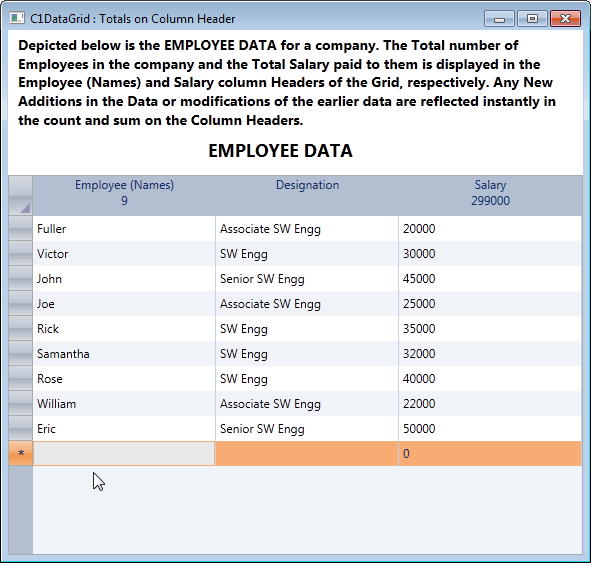Select the William row header
This screenshot has height=563, width=591.
[21, 403]
